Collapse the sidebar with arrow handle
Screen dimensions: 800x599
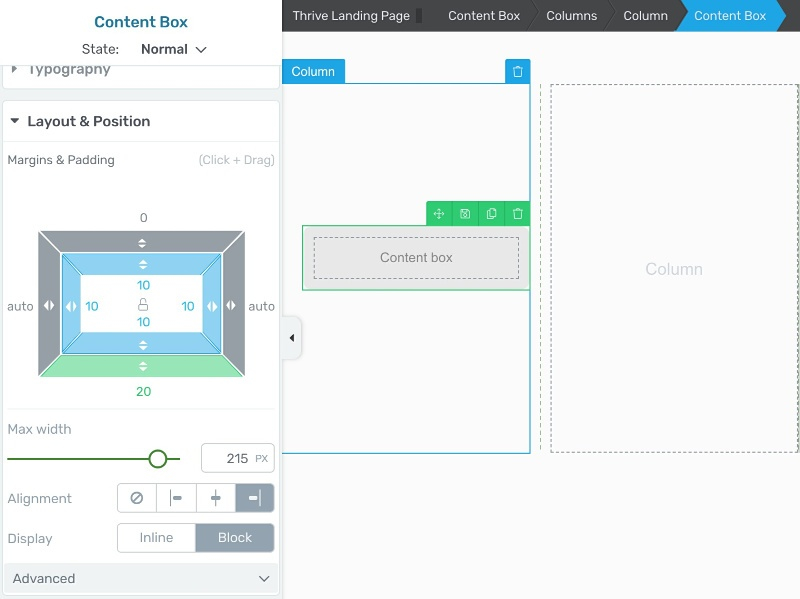coord(292,338)
